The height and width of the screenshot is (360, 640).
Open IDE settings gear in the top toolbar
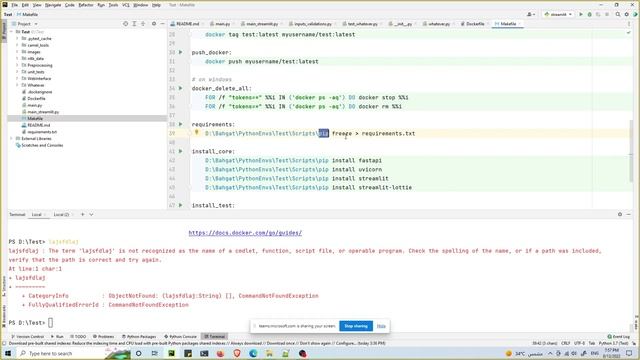(x=627, y=14)
